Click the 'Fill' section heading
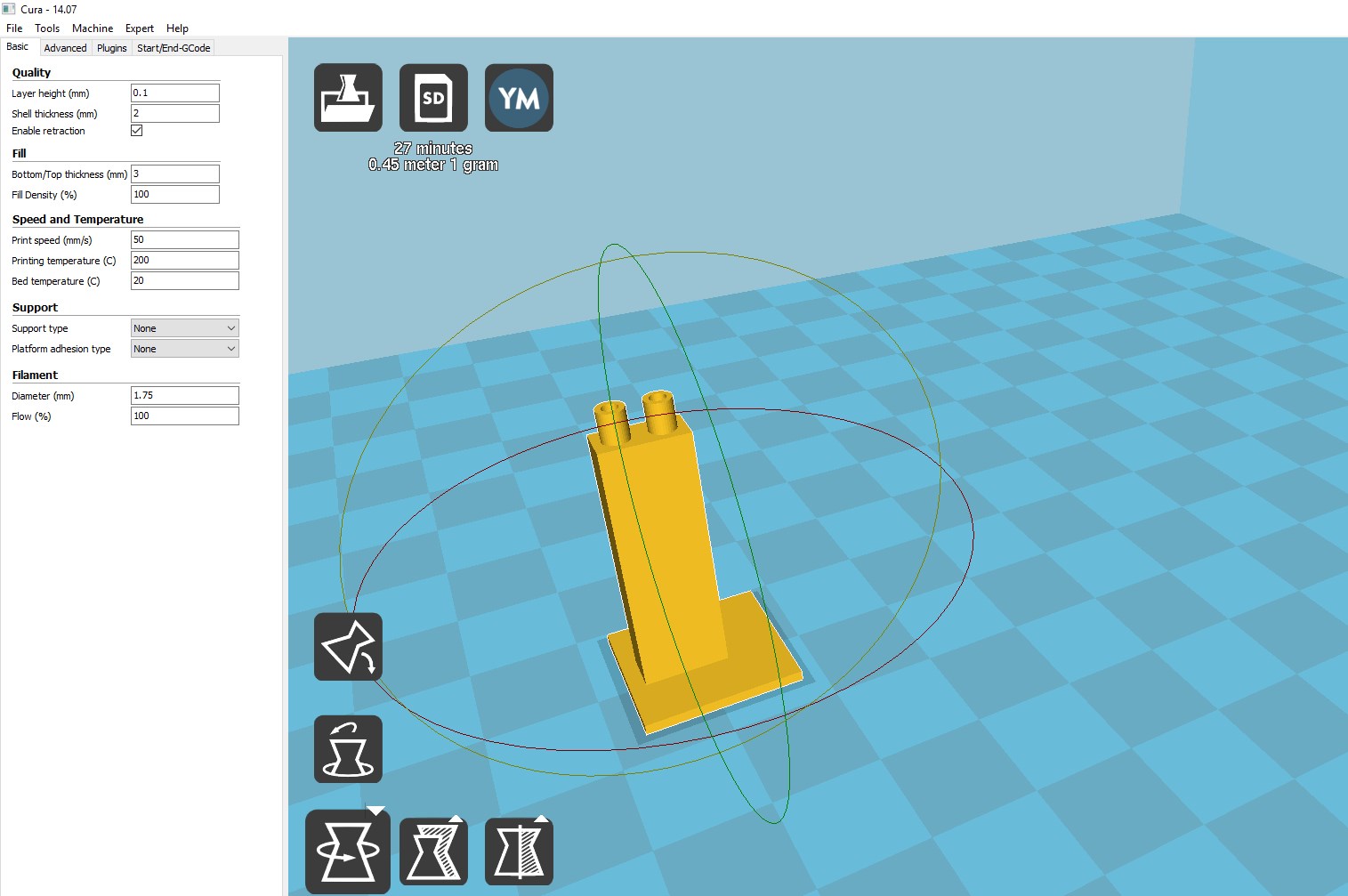 click(x=19, y=154)
